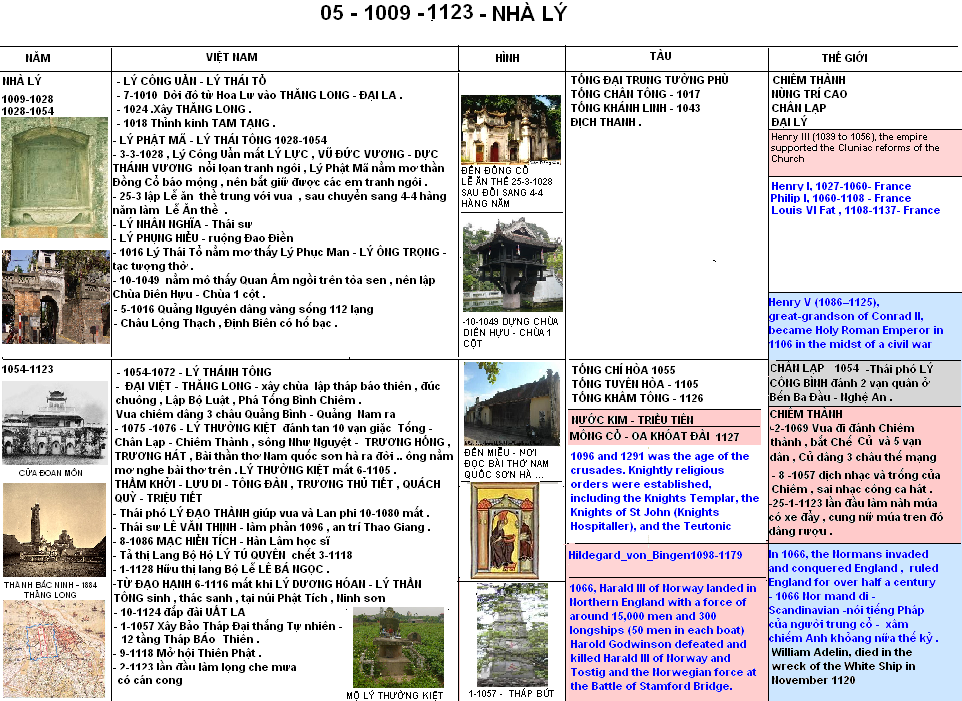
Task: Click the text LÝ CÔNG UẨN - LÝ THÁI TỔ
Action: [194, 81]
